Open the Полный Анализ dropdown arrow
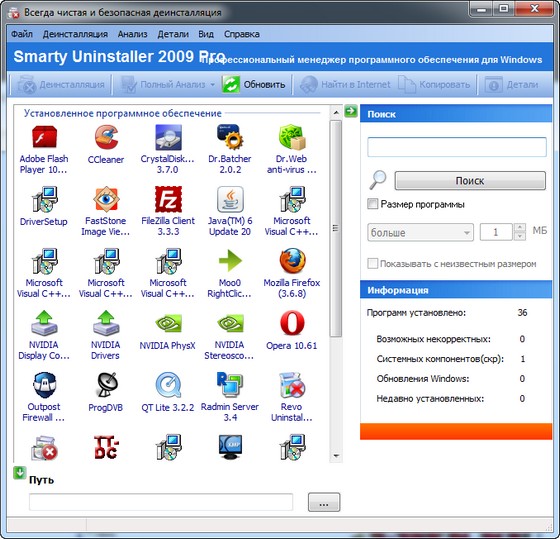The width and height of the screenshot is (560, 539). click(x=212, y=85)
